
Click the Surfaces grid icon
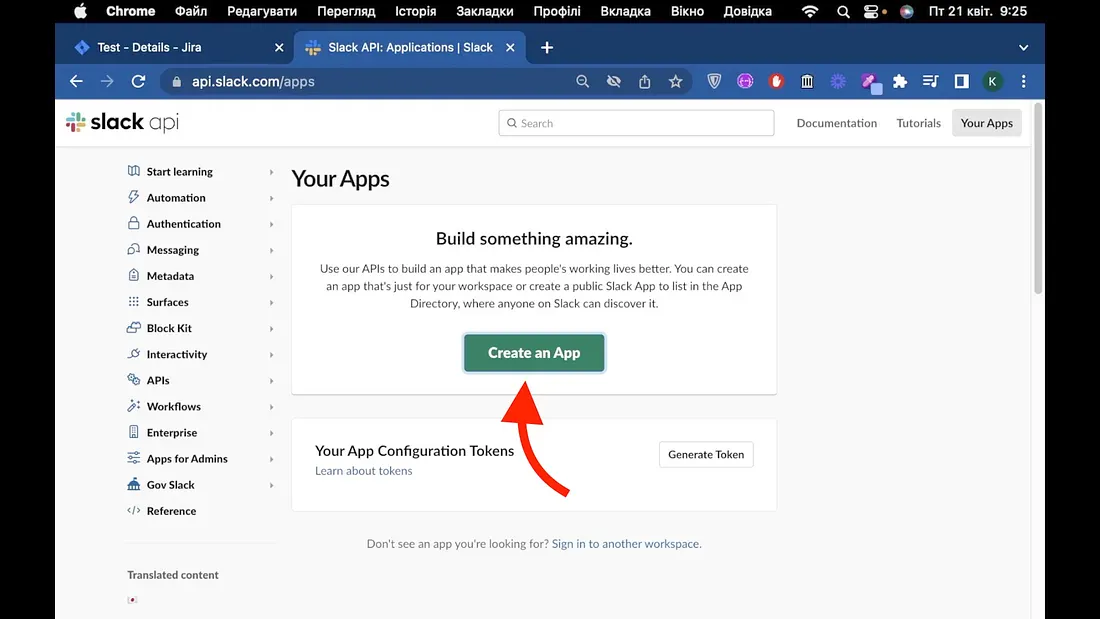click(x=133, y=302)
